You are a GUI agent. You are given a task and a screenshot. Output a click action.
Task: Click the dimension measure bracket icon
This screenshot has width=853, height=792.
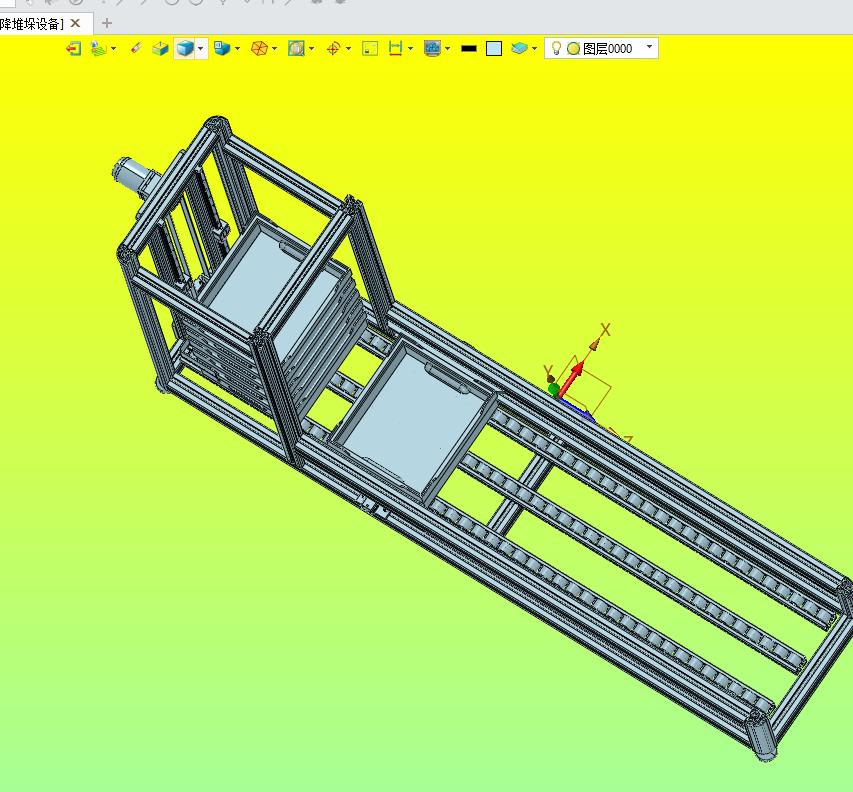click(395, 48)
